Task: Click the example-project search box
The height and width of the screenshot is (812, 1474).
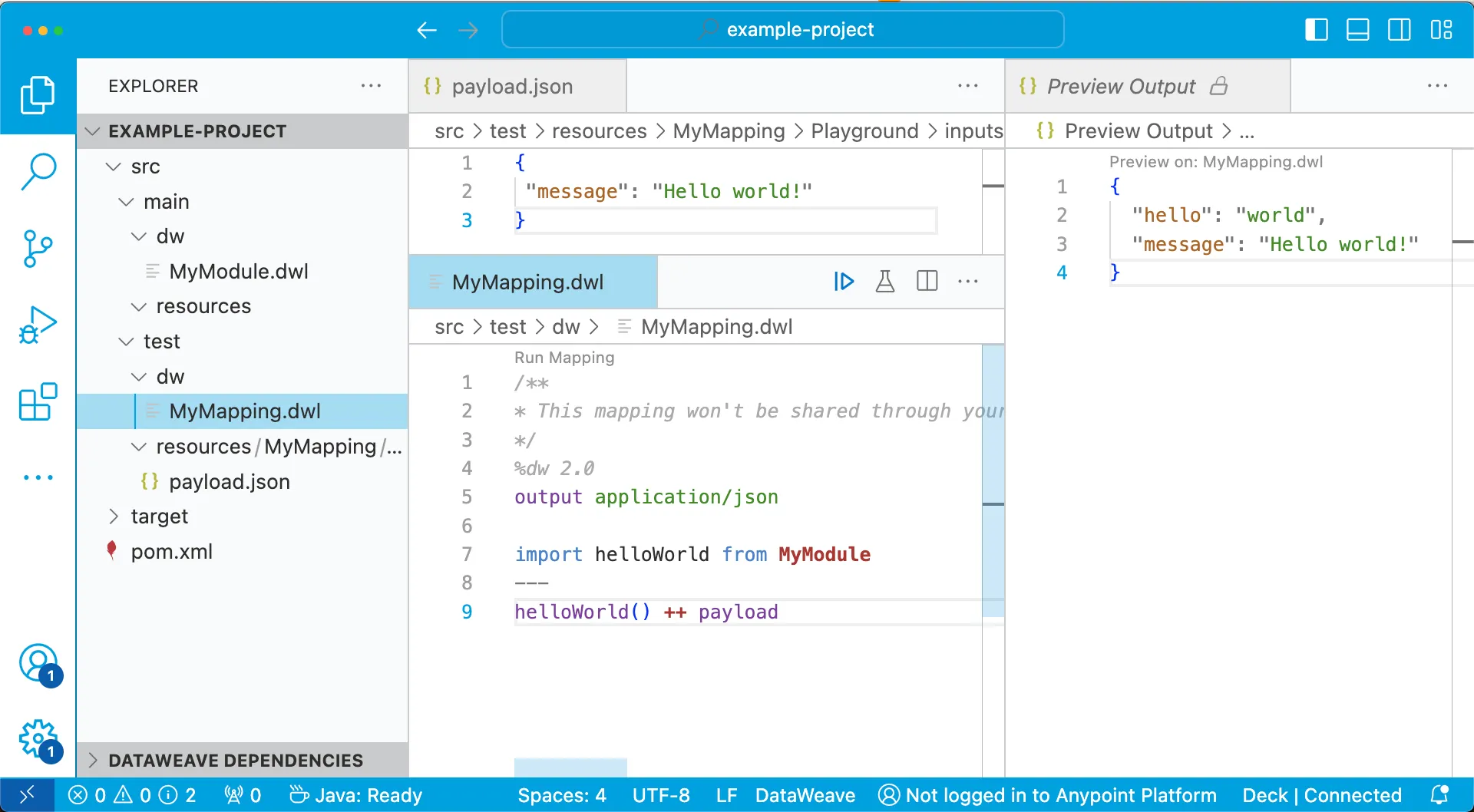Action: [782, 30]
